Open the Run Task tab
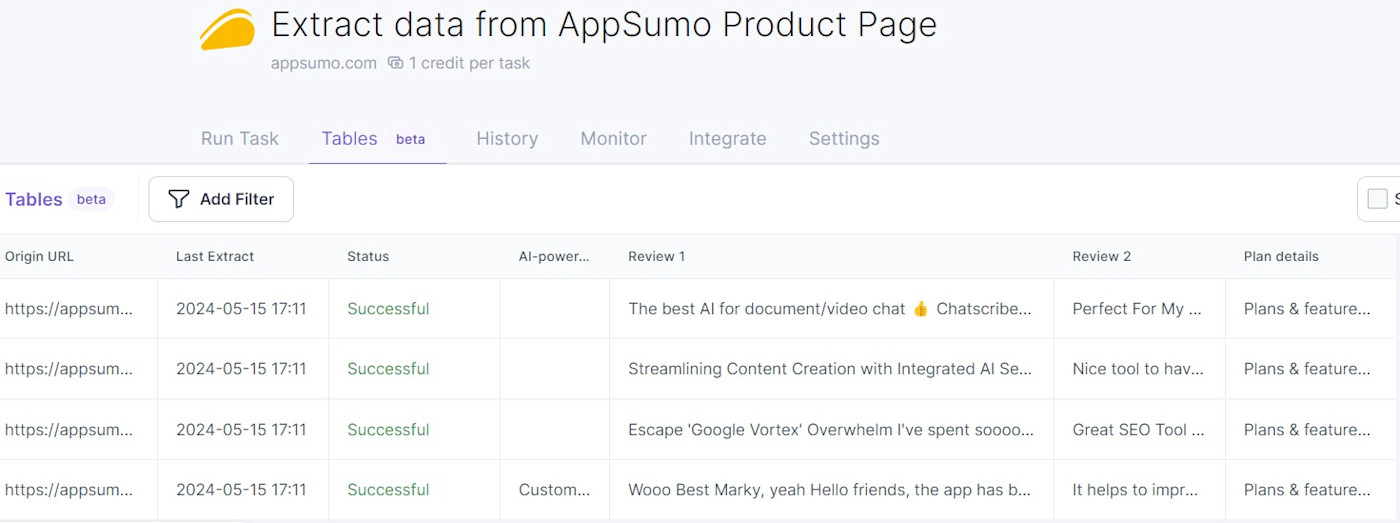 coord(240,139)
